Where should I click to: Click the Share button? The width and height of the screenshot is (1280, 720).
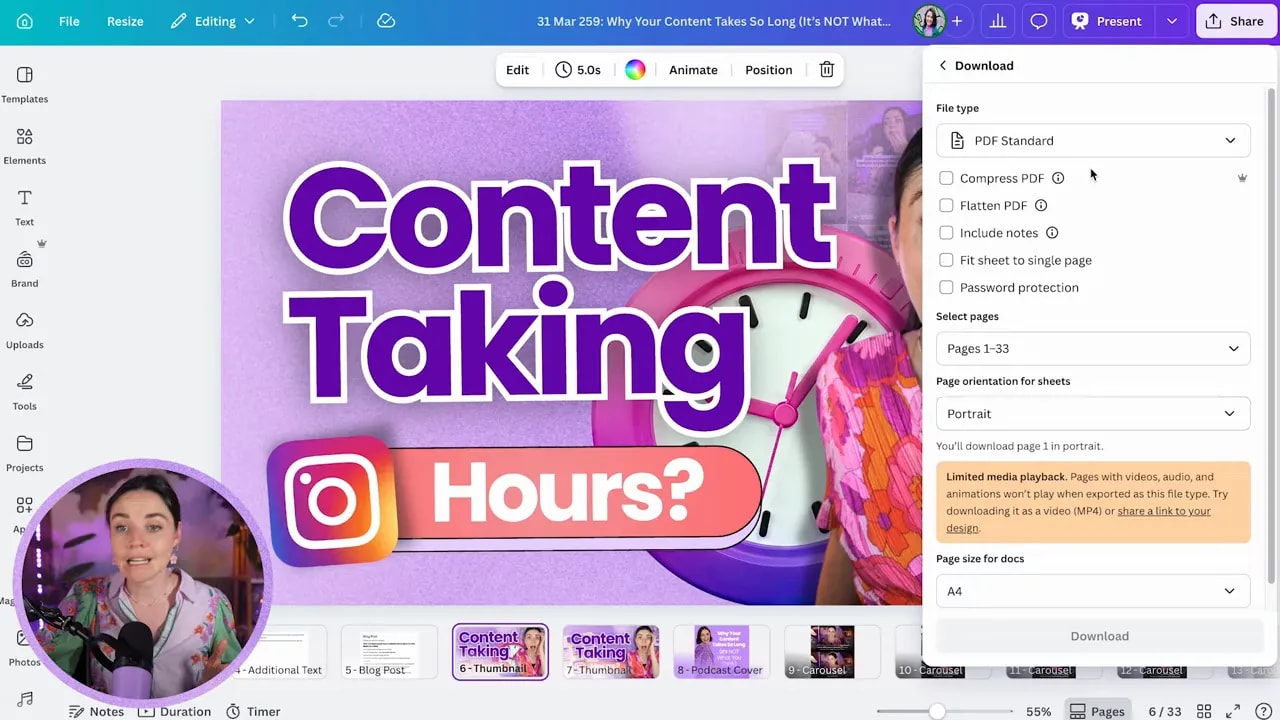1236,21
